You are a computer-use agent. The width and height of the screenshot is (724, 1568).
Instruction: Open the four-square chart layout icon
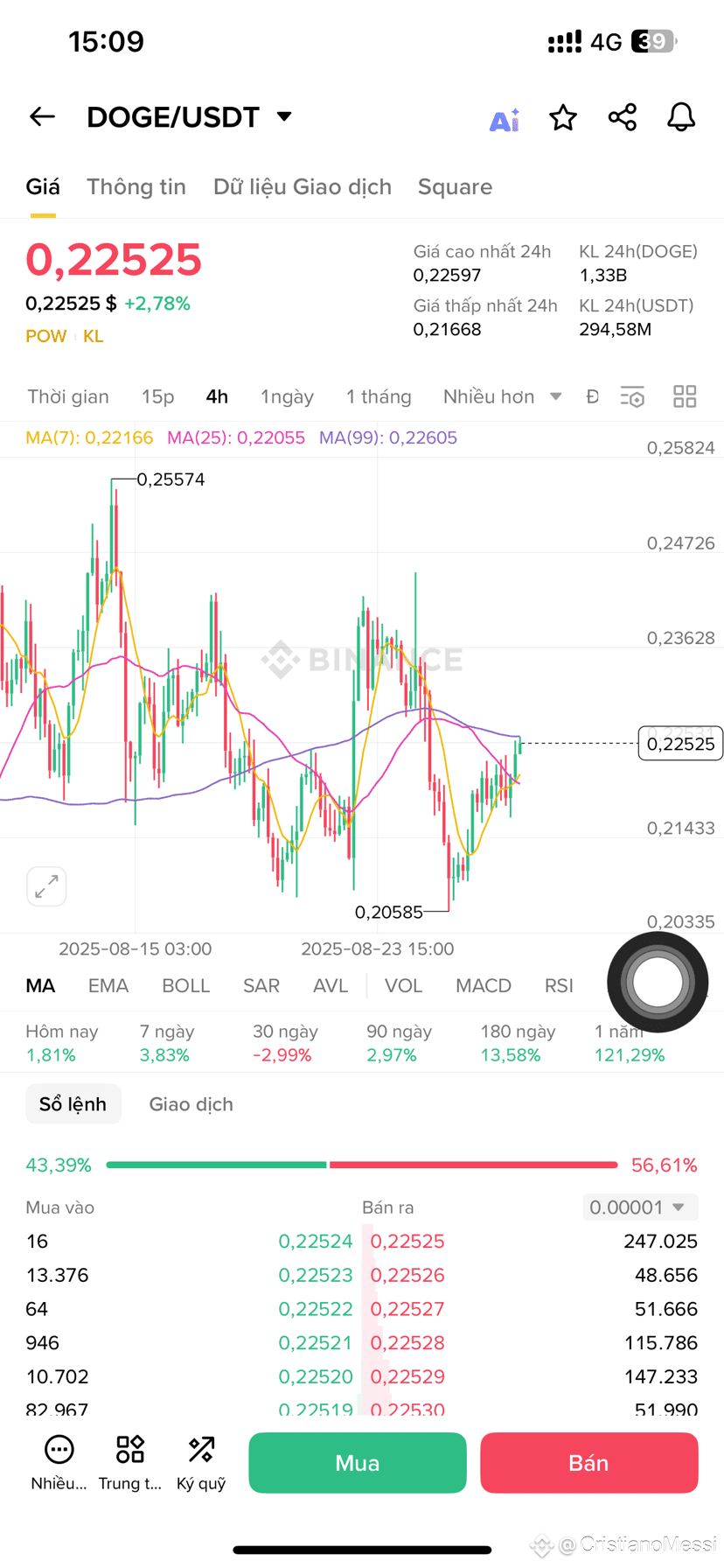tap(685, 396)
